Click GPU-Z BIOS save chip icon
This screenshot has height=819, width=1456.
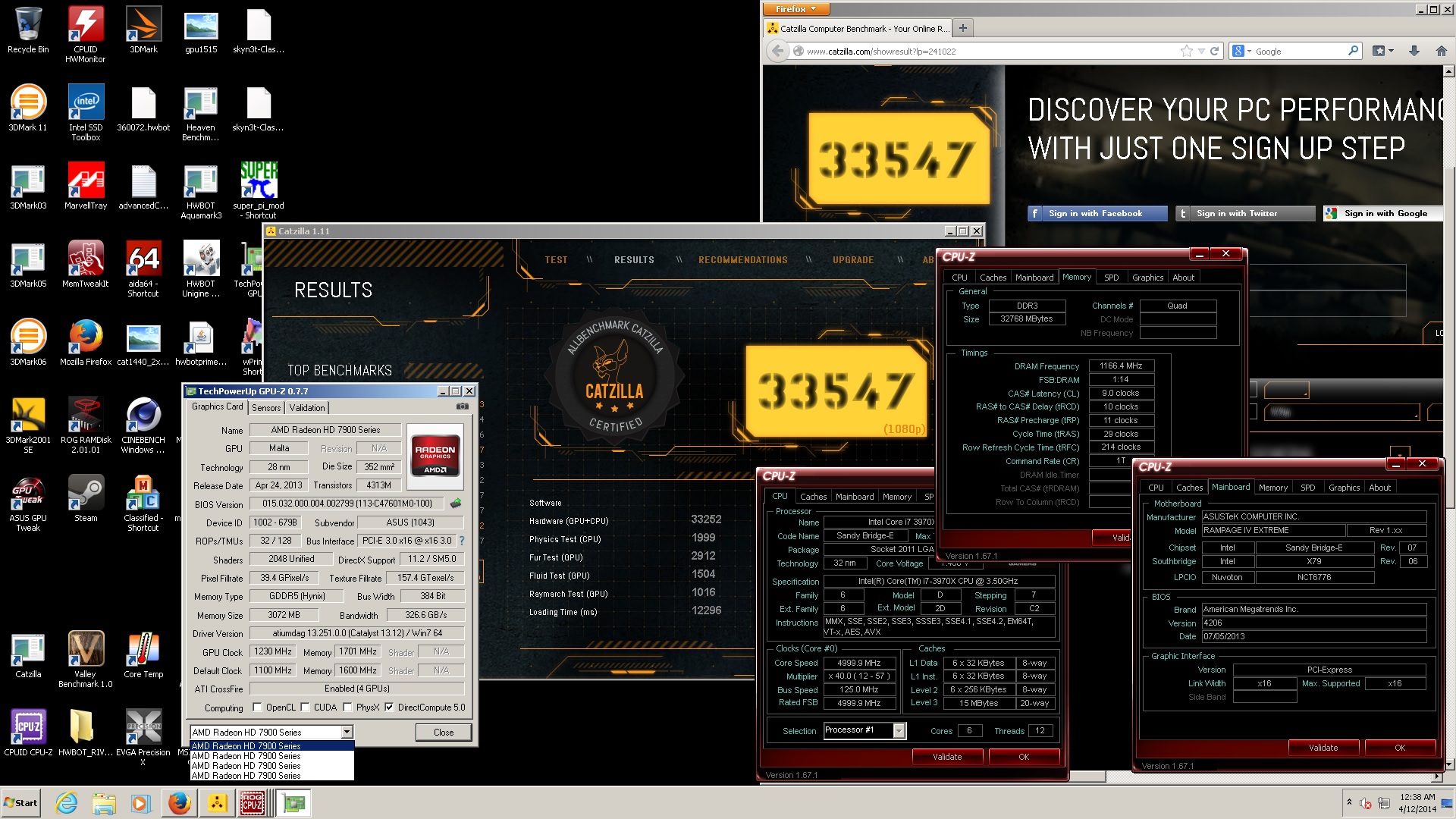(x=456, y=504)
